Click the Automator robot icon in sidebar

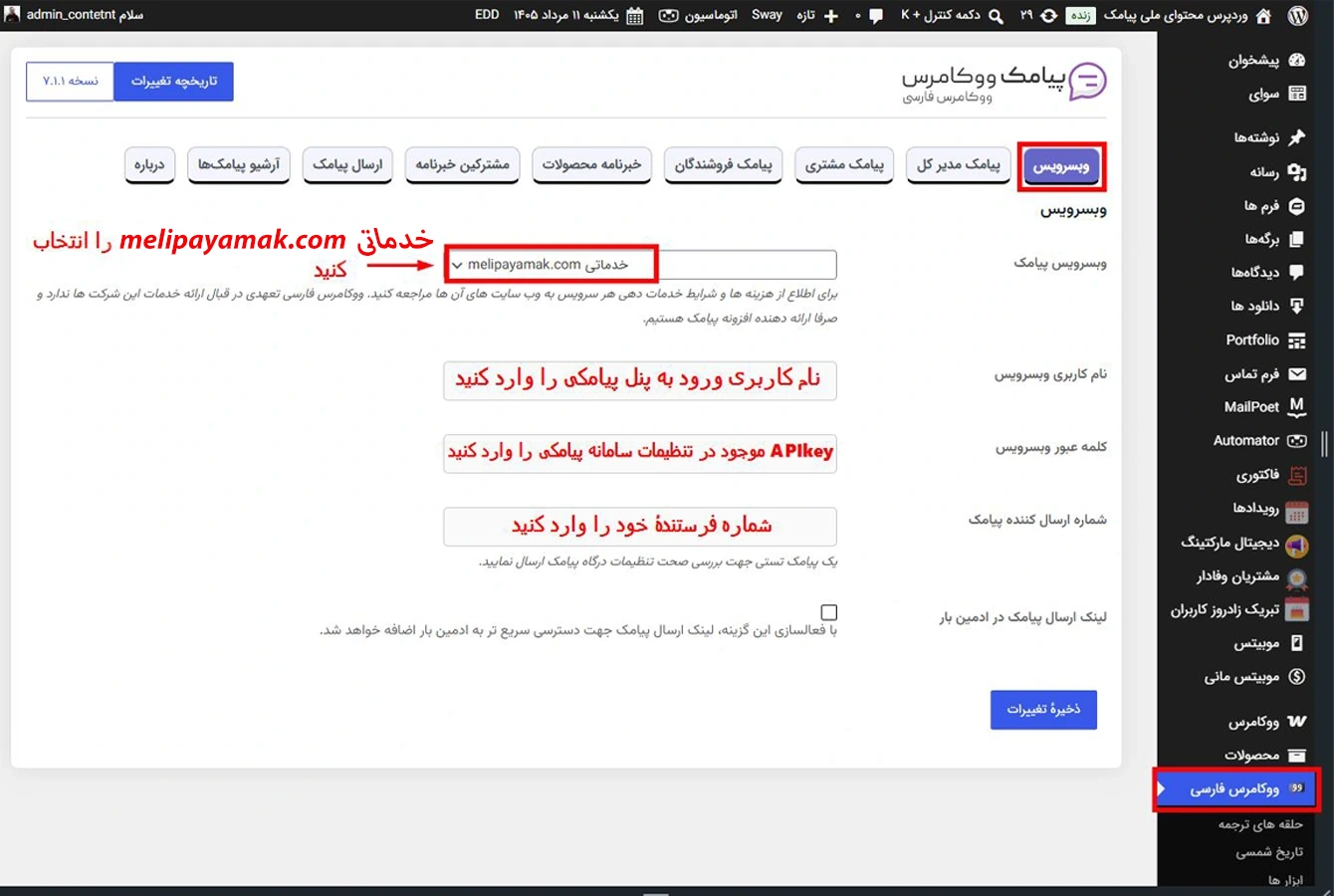click(x=1296, y=441)
